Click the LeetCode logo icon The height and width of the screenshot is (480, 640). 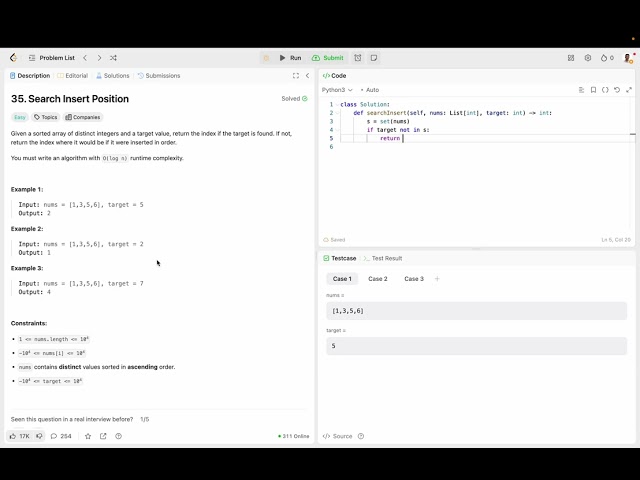point(13,58)
